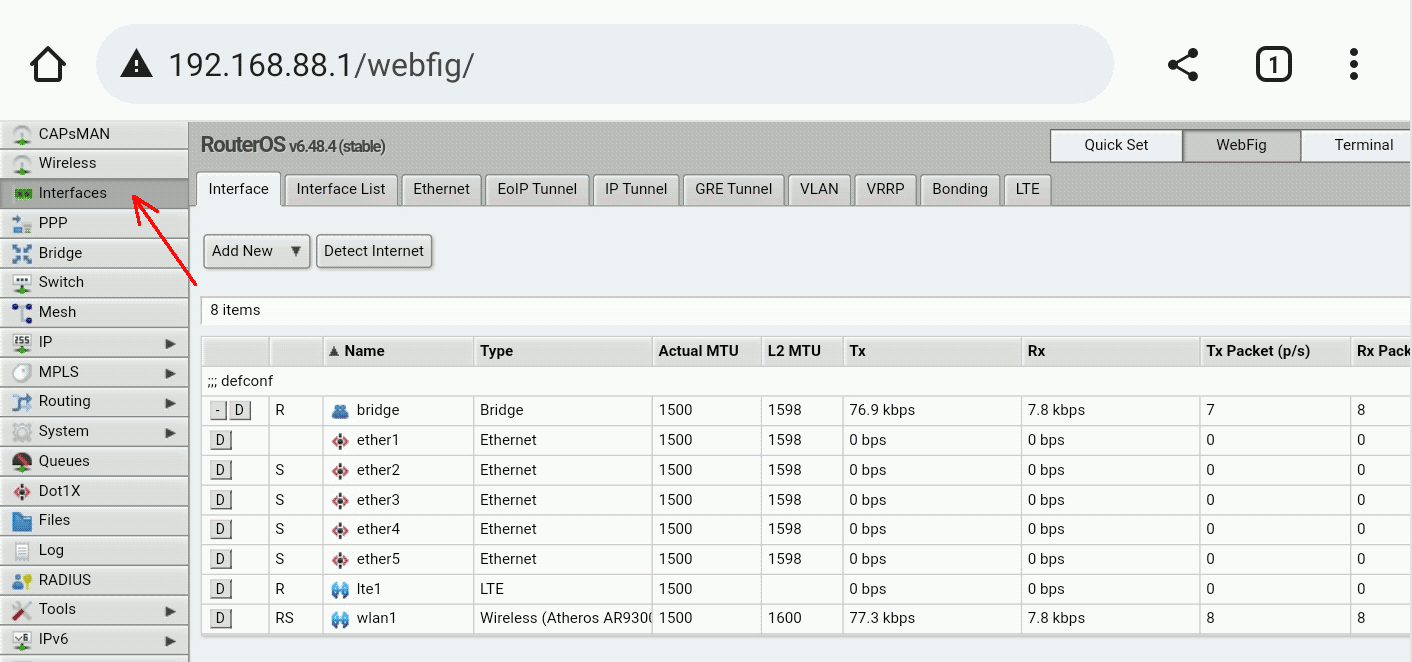The width and height of the screenshot is (1412, 662).
Task: Disable ether4 with its D button
Action: (220, 529)
